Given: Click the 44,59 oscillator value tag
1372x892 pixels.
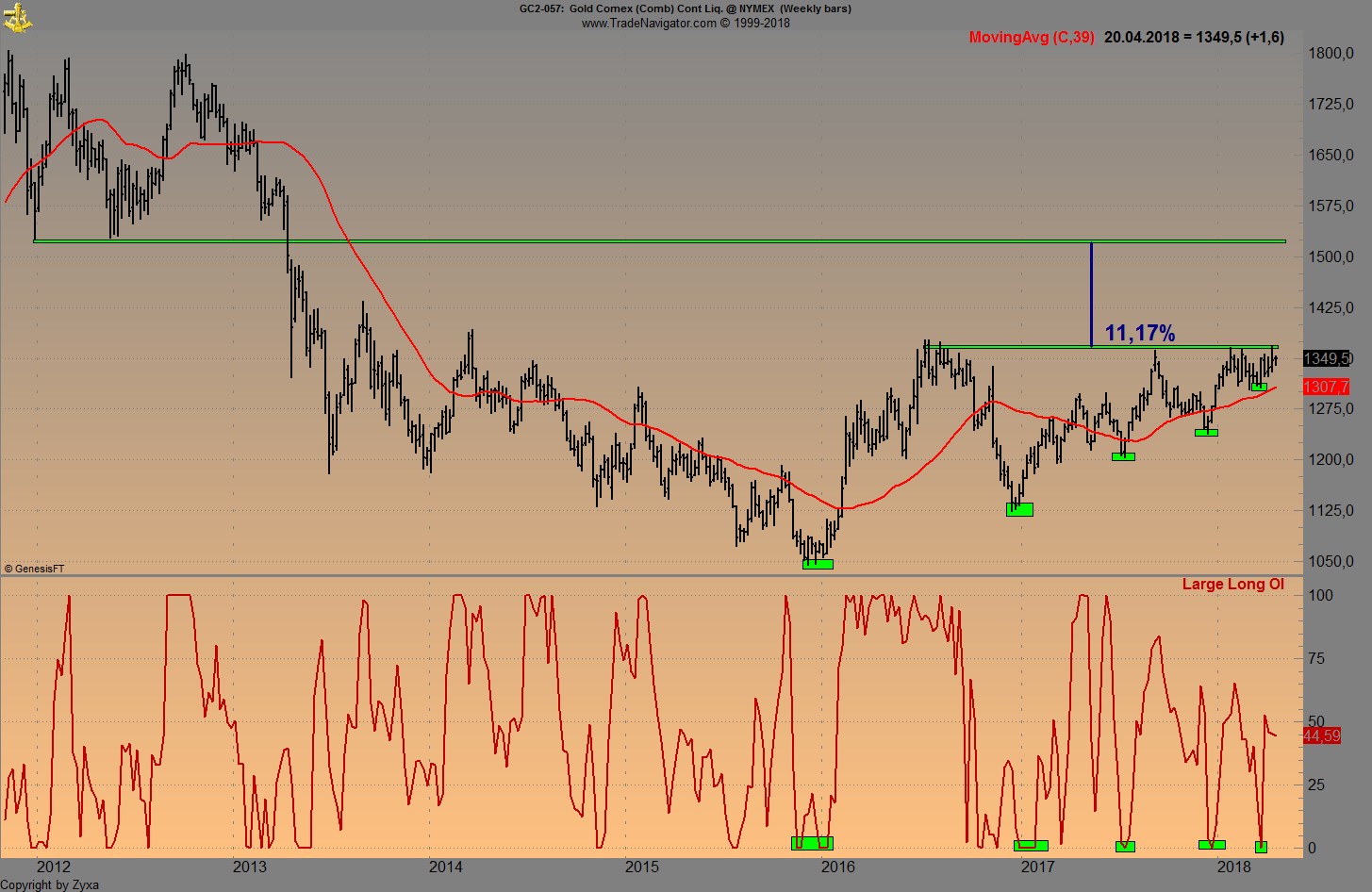Looking at the screenshot, I should pos(1320,736).
